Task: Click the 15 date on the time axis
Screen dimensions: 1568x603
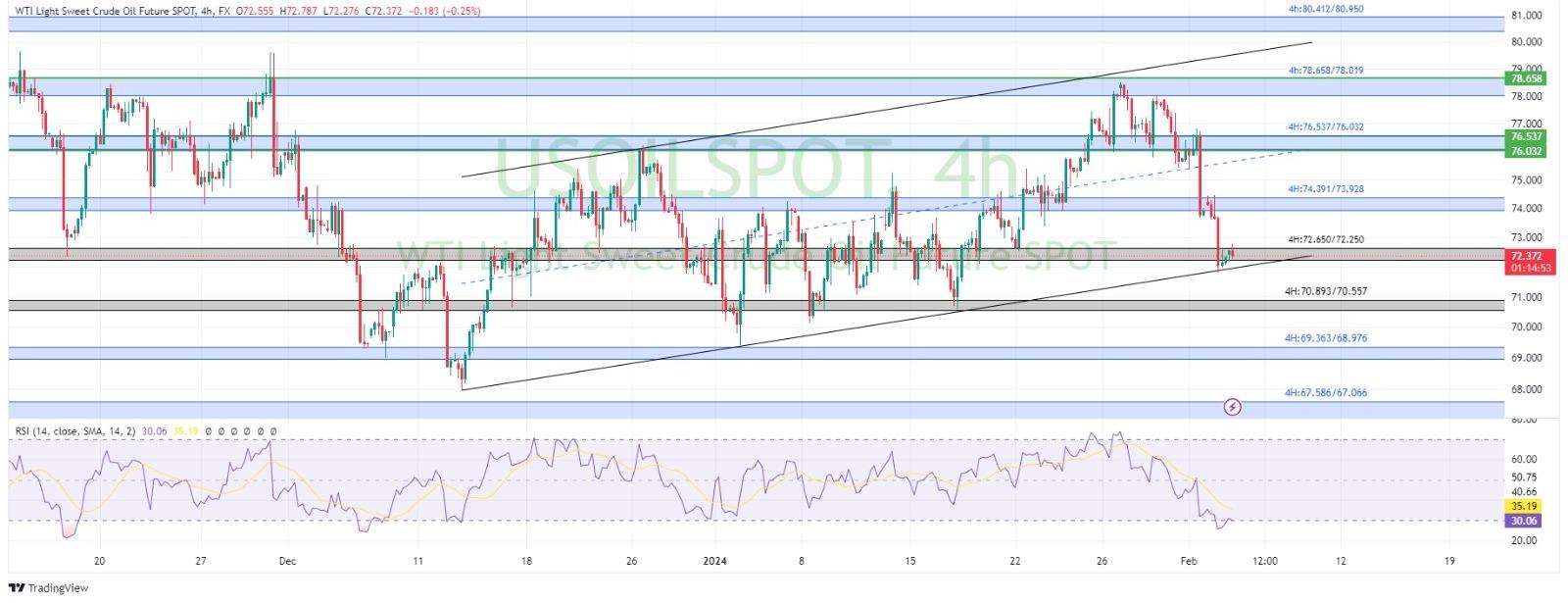Action: tap(909, 561)
